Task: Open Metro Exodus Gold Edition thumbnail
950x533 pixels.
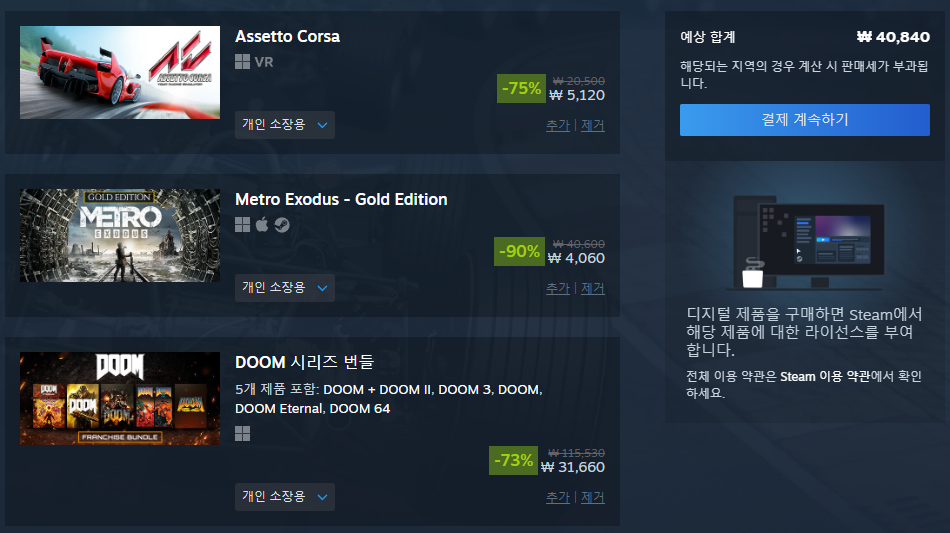Action: coord(120,235)
